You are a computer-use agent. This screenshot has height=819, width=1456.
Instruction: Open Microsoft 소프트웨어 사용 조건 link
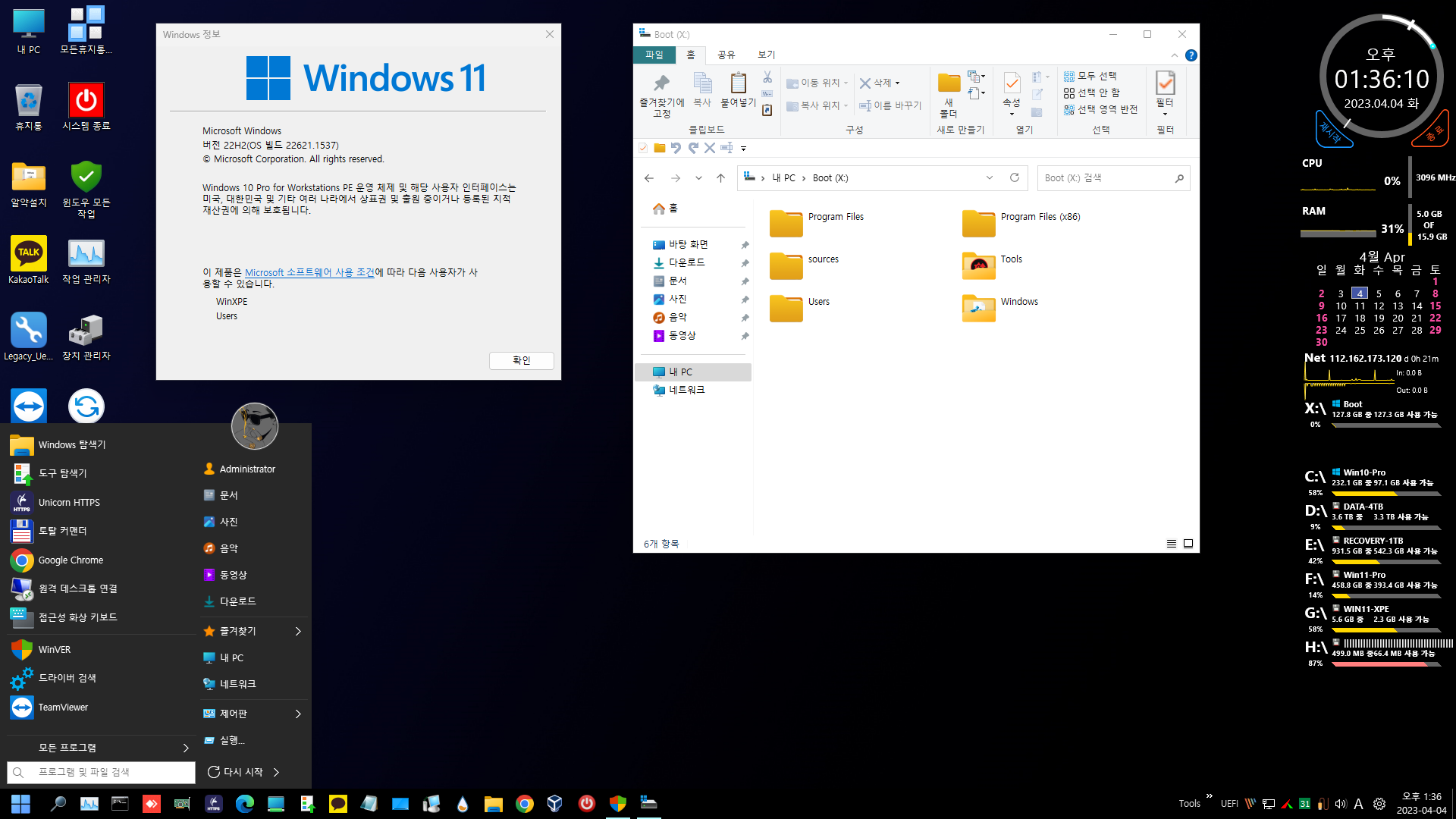(309, 272)
